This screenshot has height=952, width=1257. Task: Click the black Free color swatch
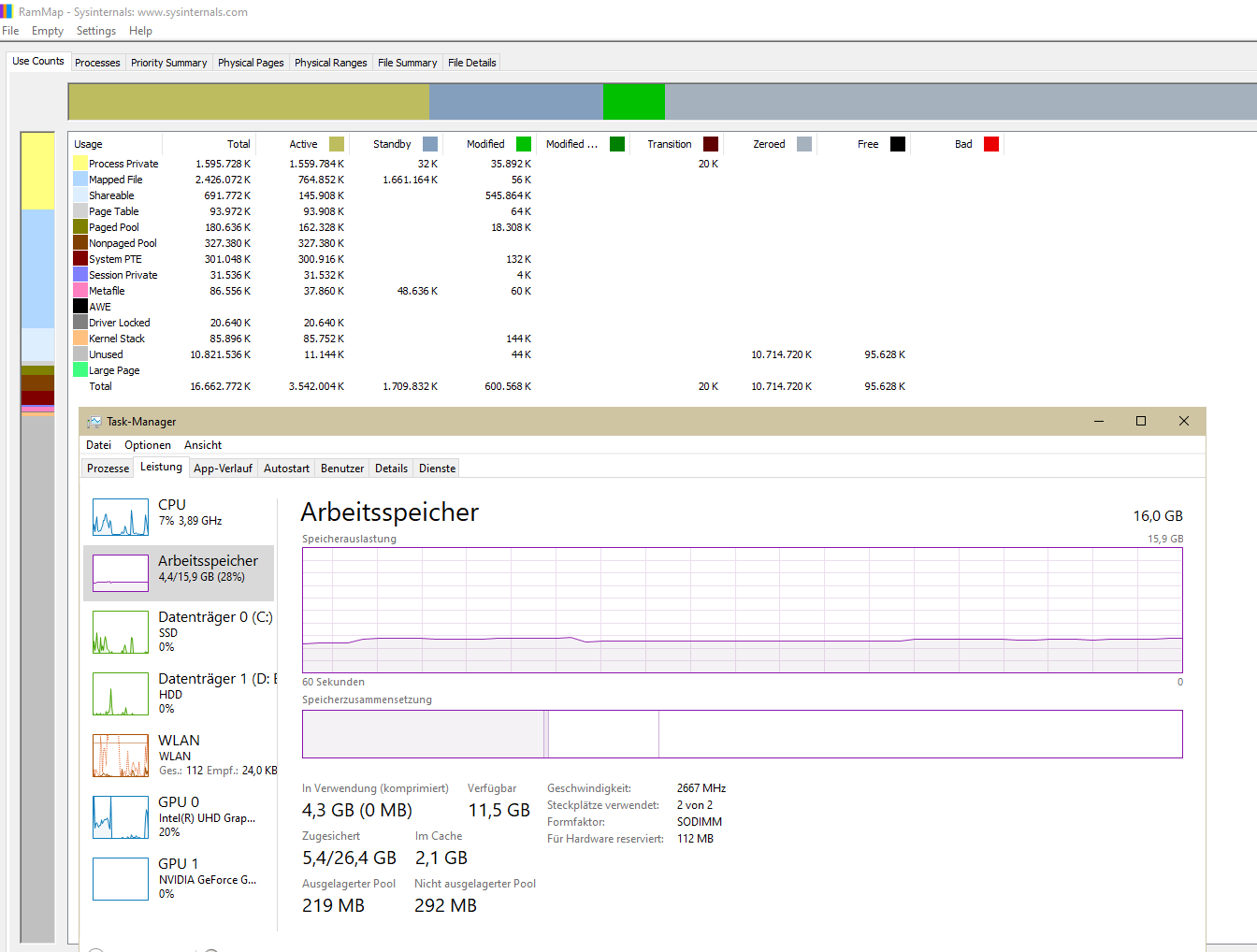898,144
